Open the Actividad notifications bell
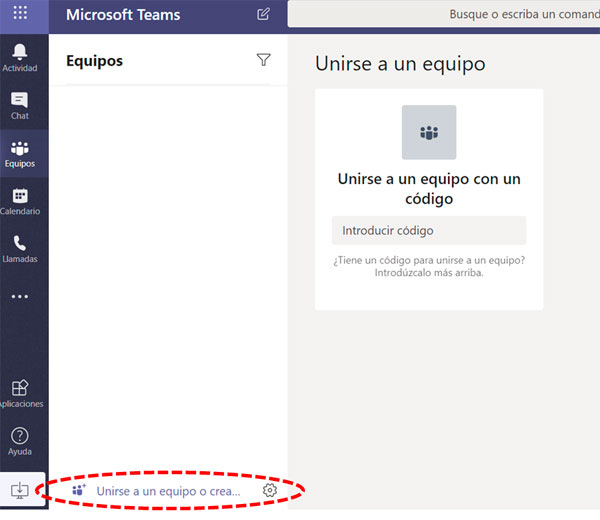The height and width of the screenshot is (520, 600). pyautogui.click(x=20, y=58)
